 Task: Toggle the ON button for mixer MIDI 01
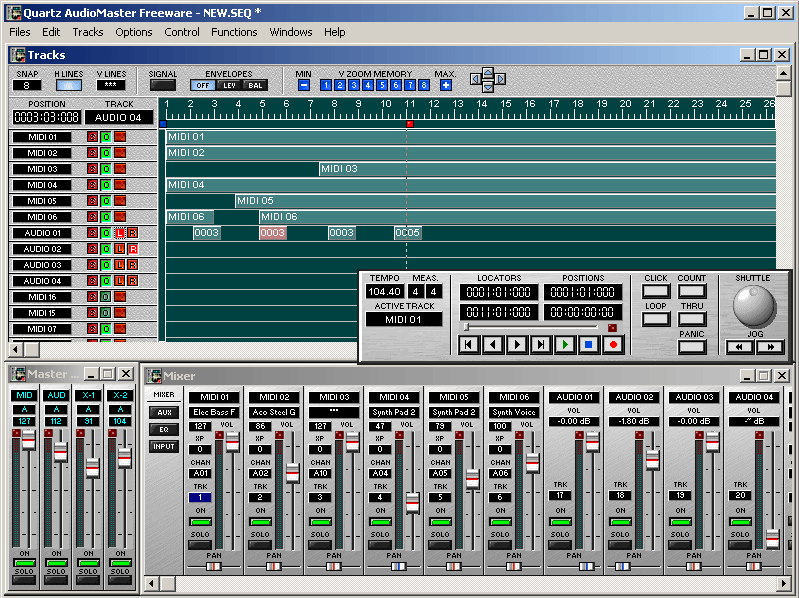[202, 522]
